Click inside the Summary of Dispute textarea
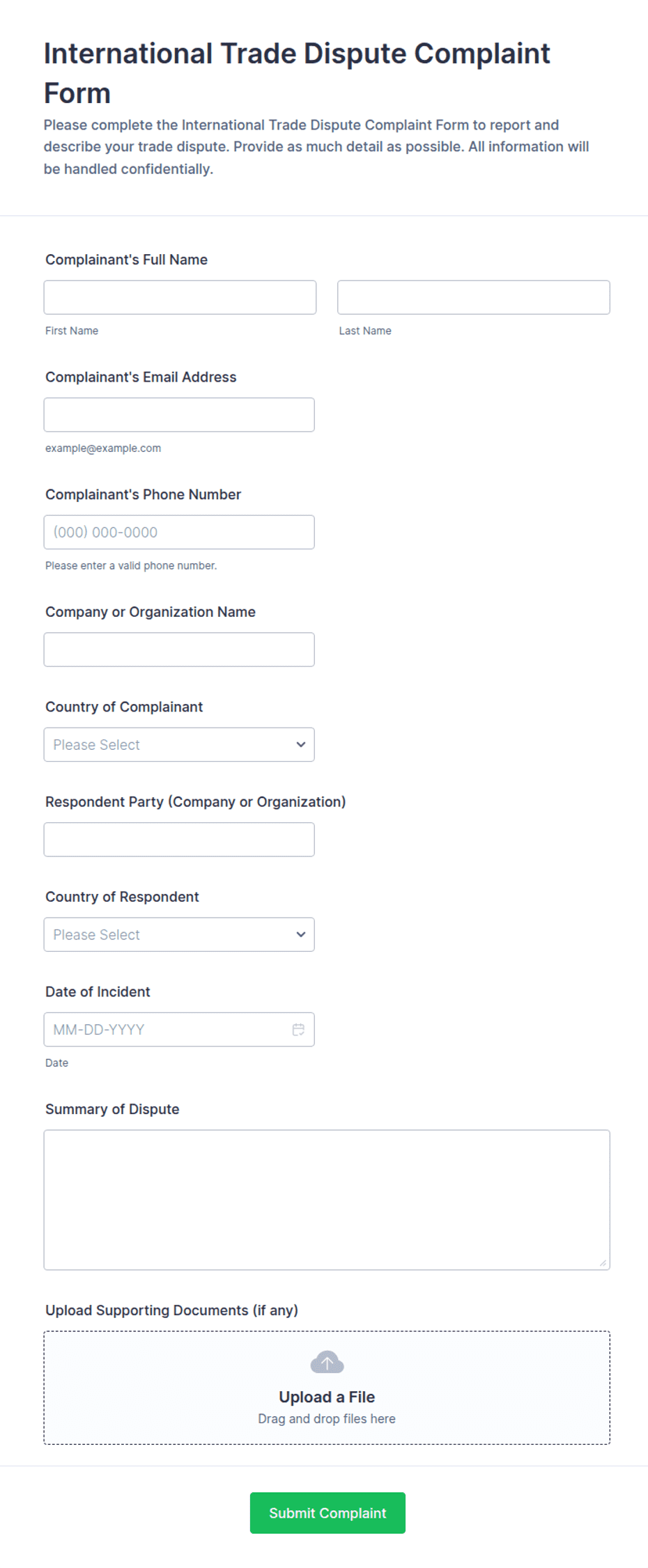Viewport: 648px width, 1568px height. pyautogui.click(x=327, y=1200)
